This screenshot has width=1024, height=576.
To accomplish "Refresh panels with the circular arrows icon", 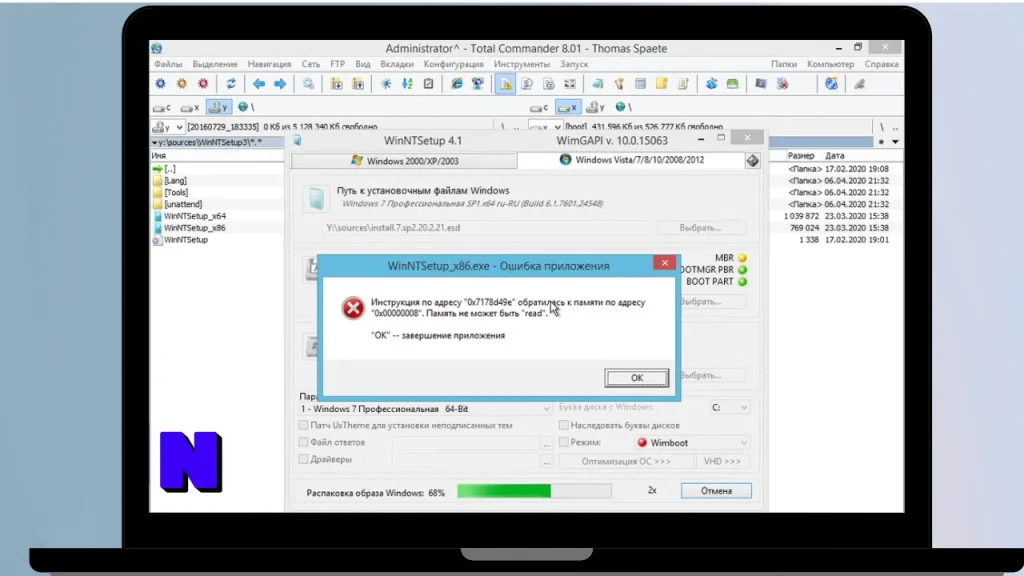I will (x=231, y=84).
